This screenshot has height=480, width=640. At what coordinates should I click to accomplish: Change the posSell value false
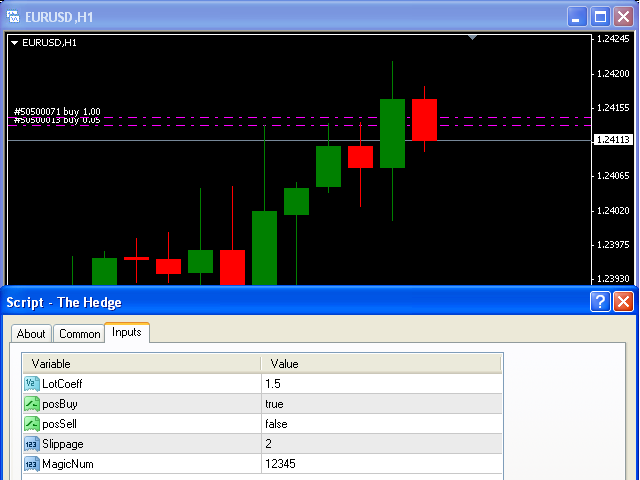point(380,424)
